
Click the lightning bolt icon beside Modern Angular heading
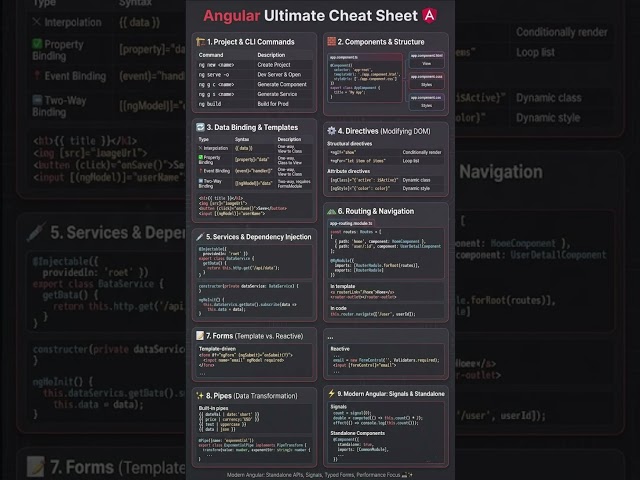tap(331, 393)
